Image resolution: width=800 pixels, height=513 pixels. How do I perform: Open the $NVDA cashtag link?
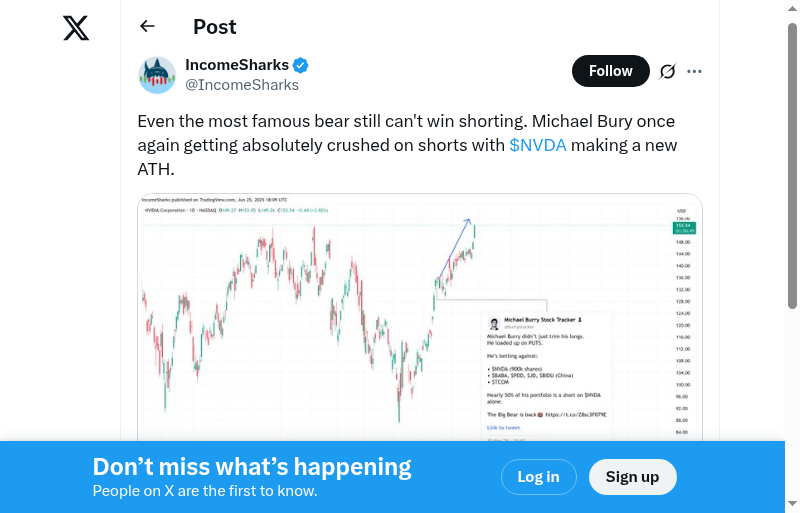click(x=538, y=145)
